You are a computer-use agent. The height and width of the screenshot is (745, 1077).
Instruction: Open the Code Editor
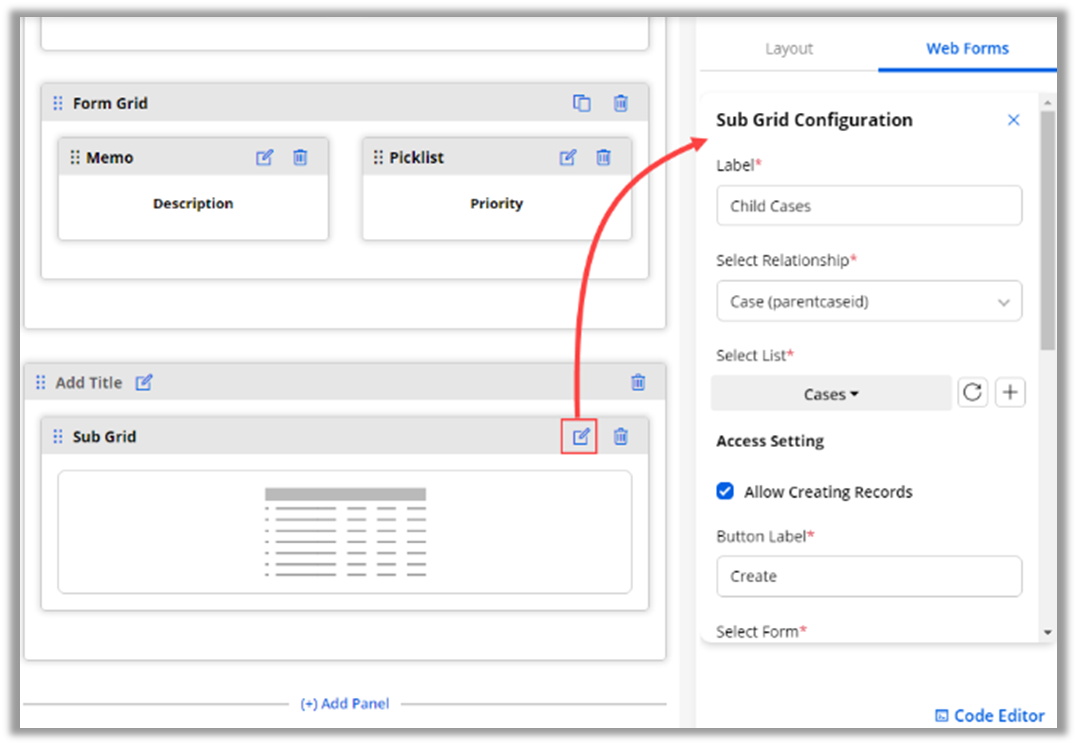pos(990,715)
